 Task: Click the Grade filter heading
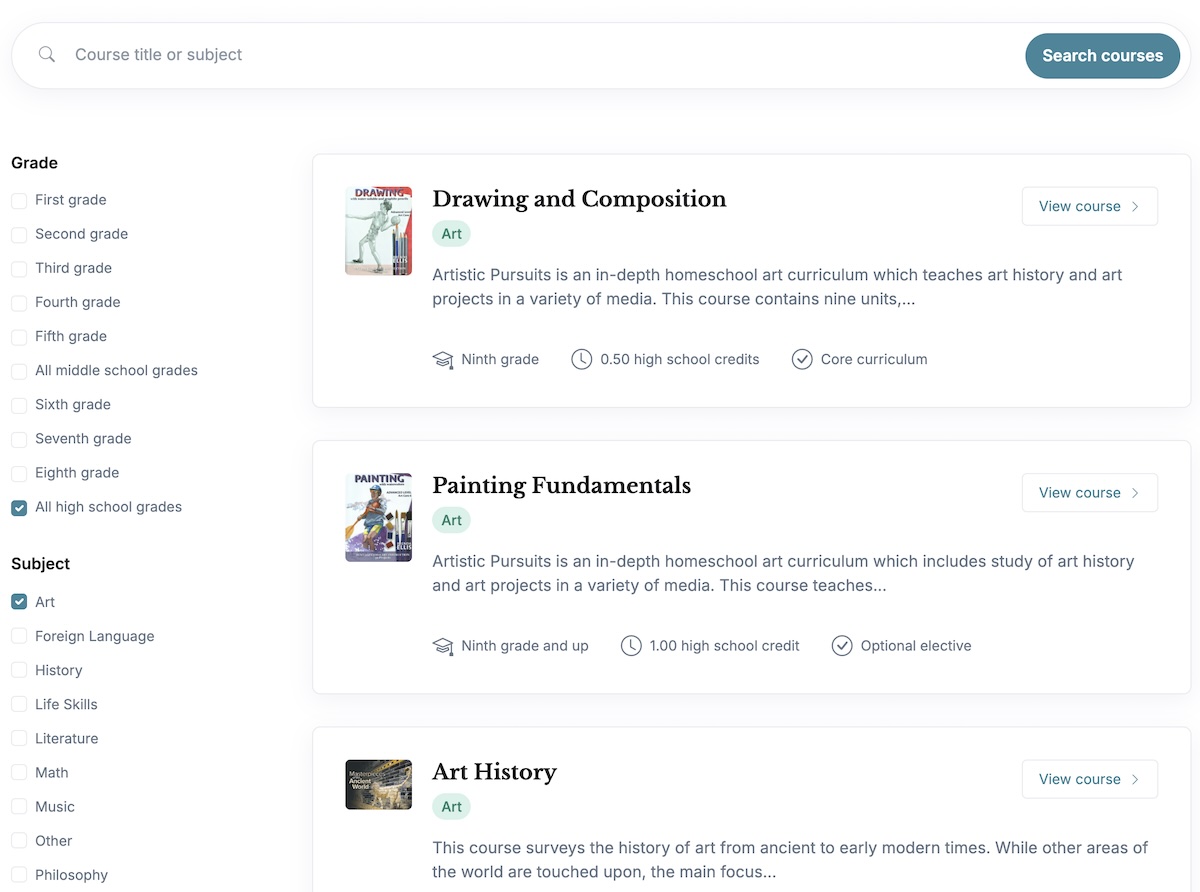35,163
